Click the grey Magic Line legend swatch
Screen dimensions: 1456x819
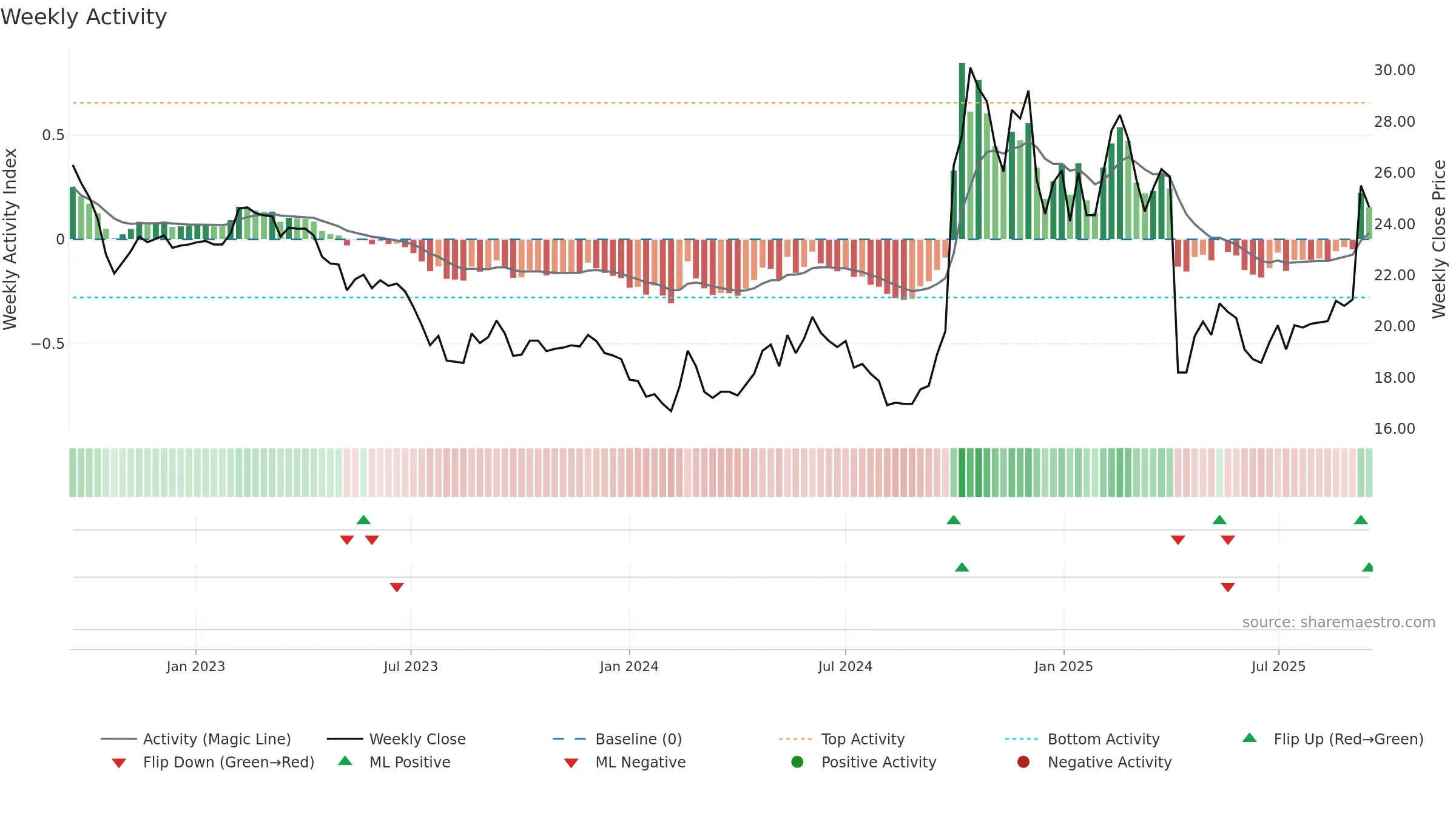119,739
